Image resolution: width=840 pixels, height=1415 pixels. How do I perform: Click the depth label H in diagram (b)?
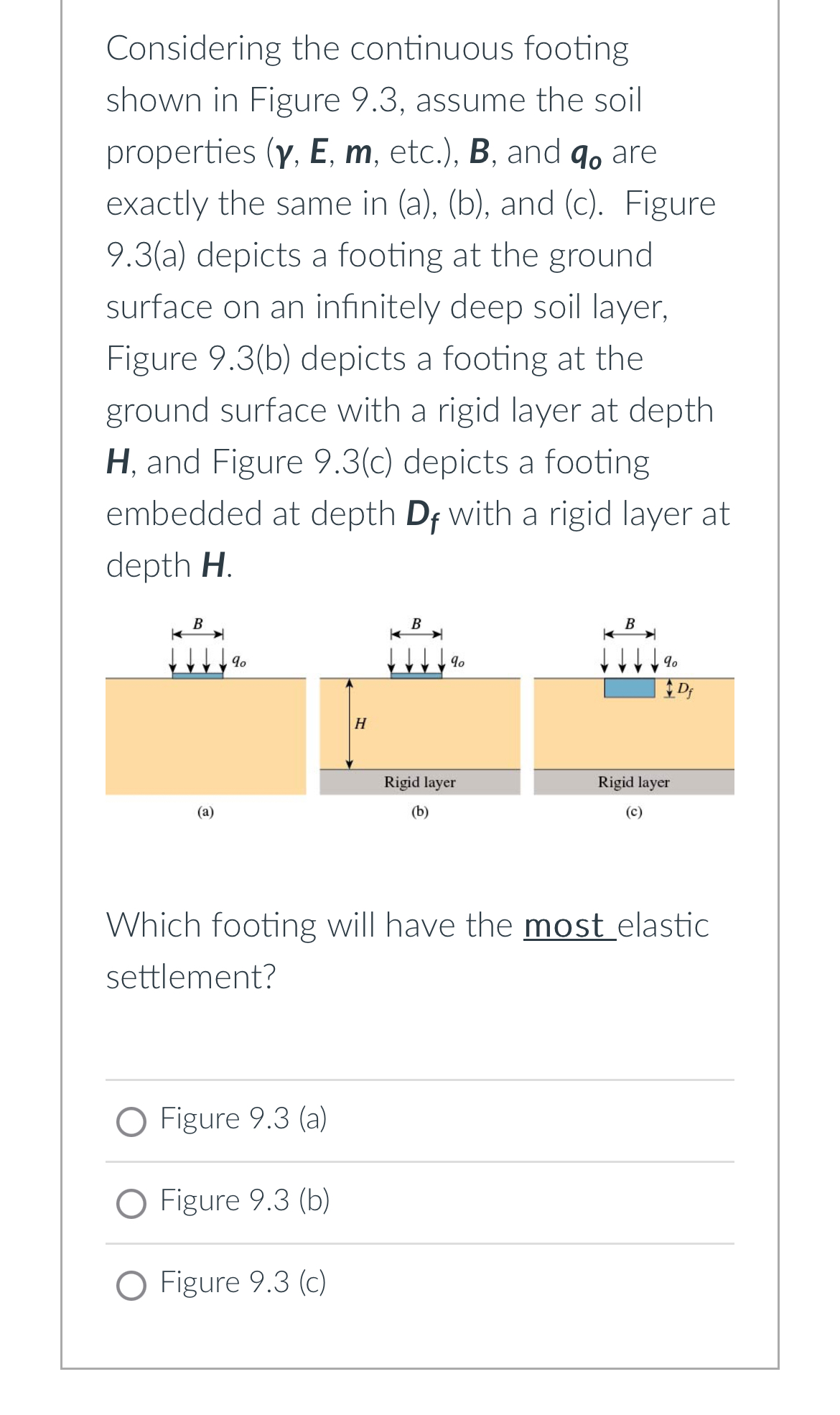click(x=360, y=723)
